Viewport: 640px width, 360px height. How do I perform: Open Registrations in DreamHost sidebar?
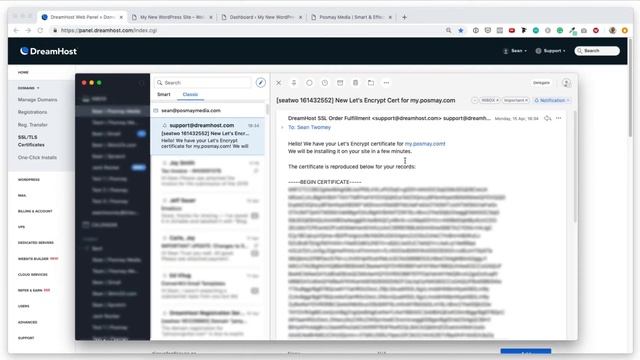(x=32, y=112)
